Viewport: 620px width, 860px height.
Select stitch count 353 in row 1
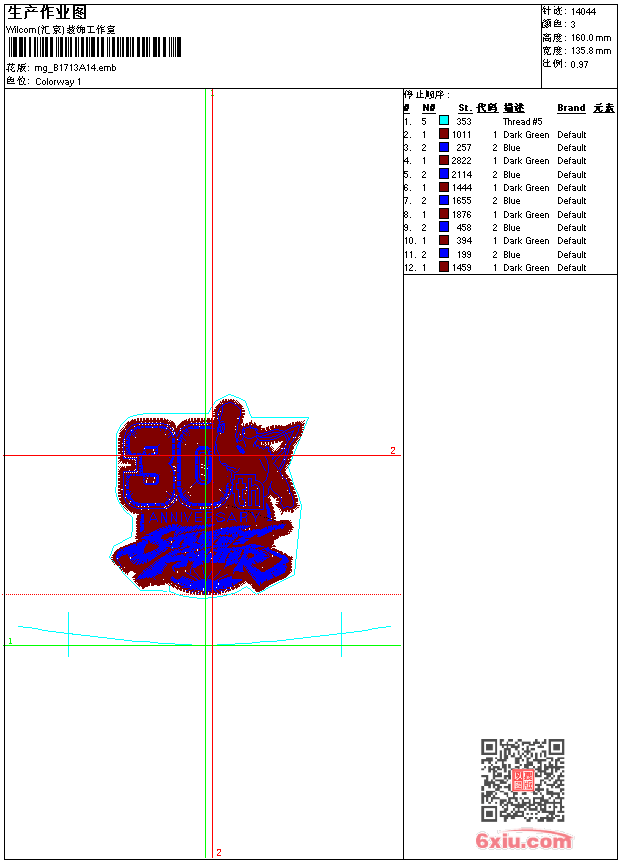464,122
